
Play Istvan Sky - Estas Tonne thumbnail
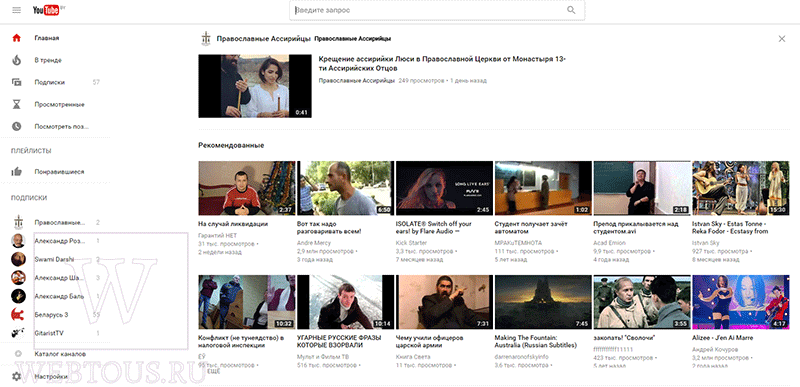pos(741,188)
